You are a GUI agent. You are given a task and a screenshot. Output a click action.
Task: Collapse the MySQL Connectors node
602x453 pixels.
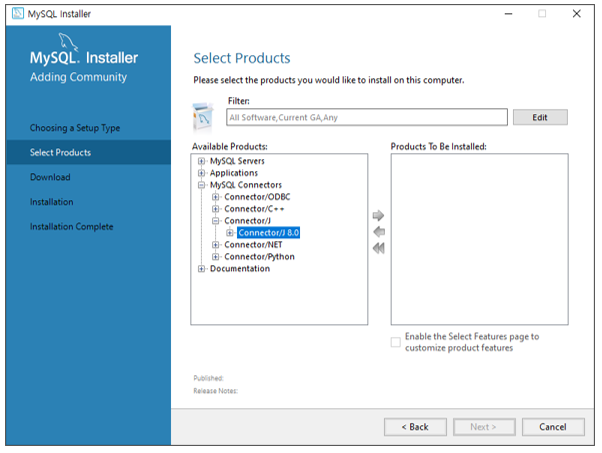coord(201,185)
